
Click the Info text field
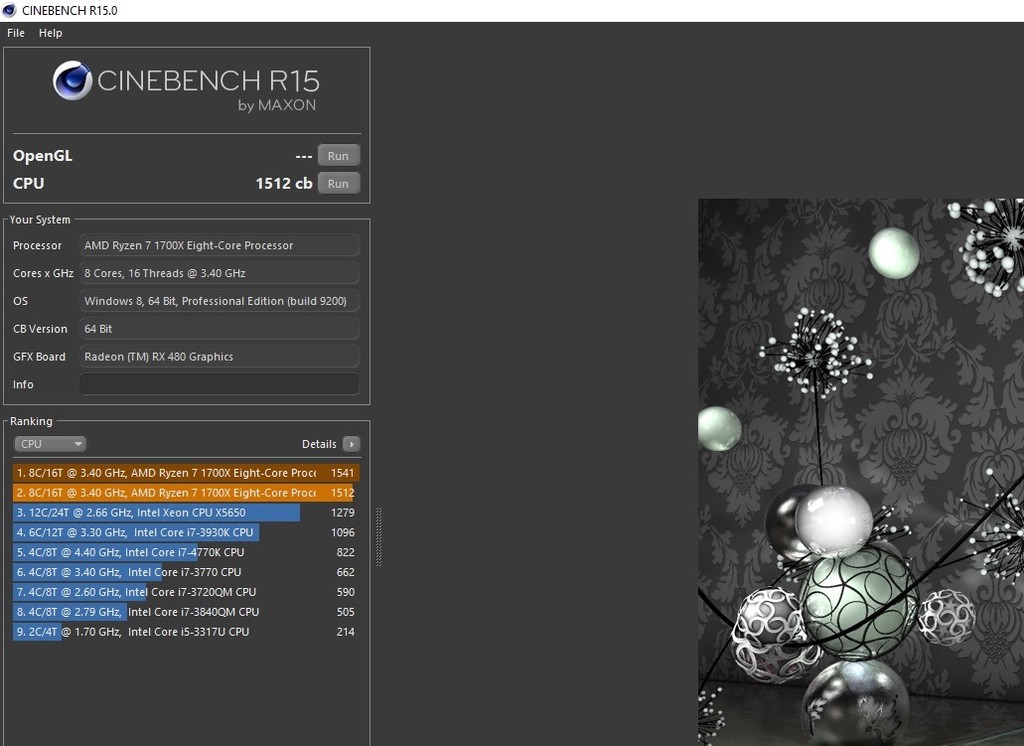(x=219, y=384)
